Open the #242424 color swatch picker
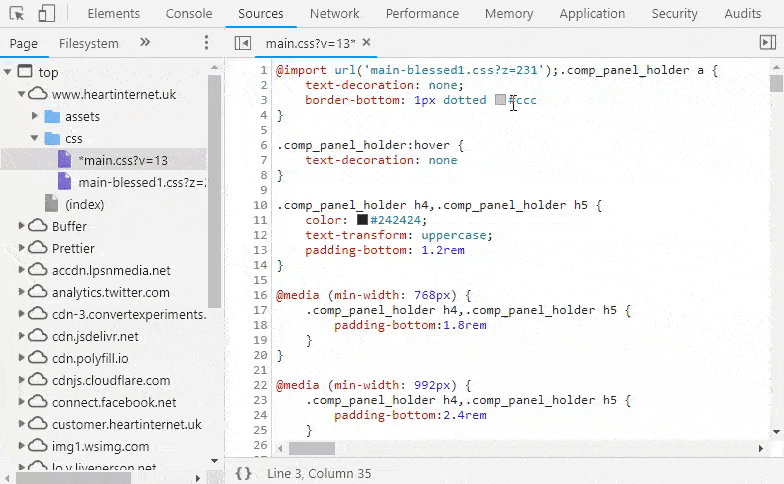 coord(362,220)
